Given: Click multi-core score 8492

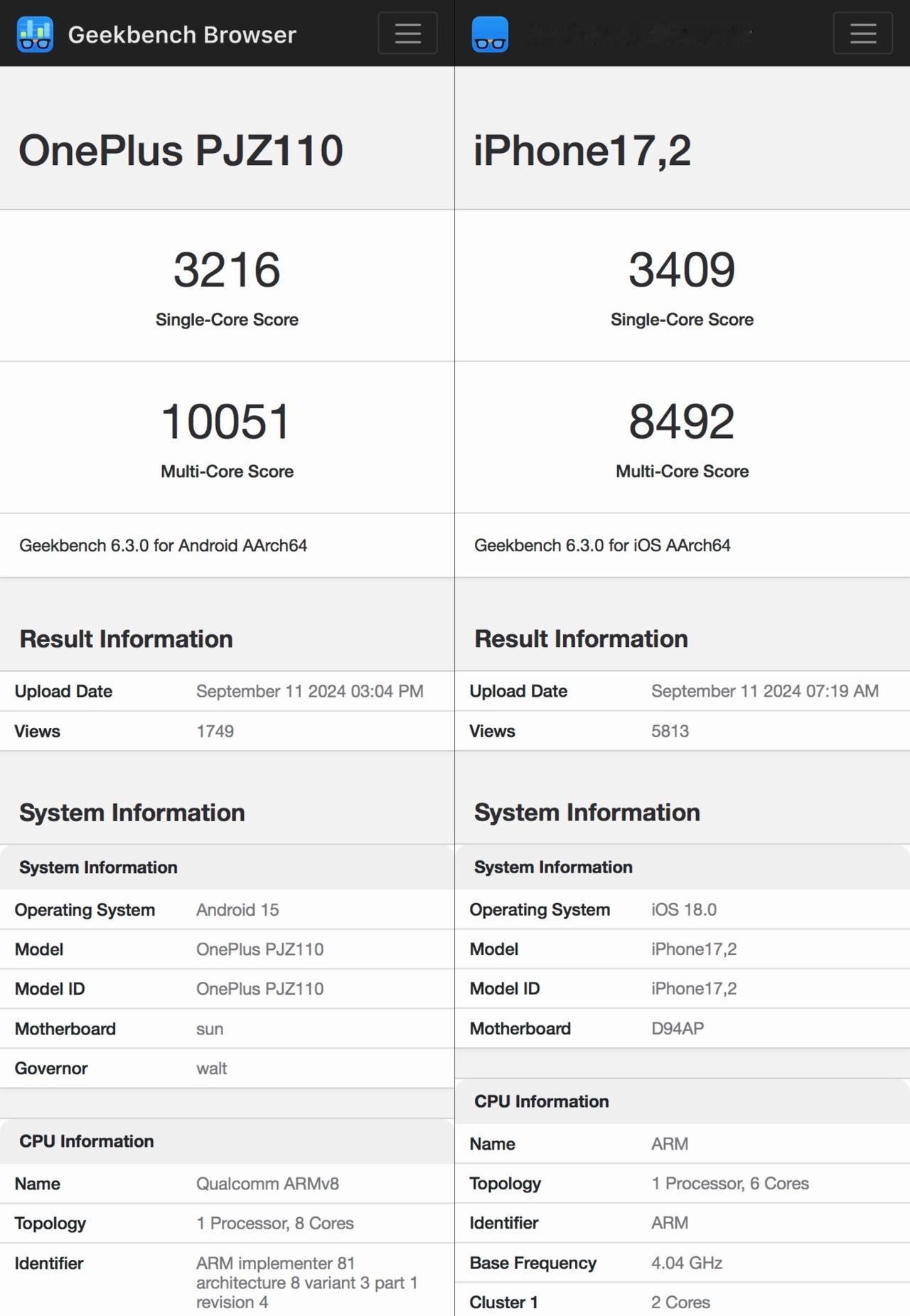Looking at the screenshot, I should [682, 421].
